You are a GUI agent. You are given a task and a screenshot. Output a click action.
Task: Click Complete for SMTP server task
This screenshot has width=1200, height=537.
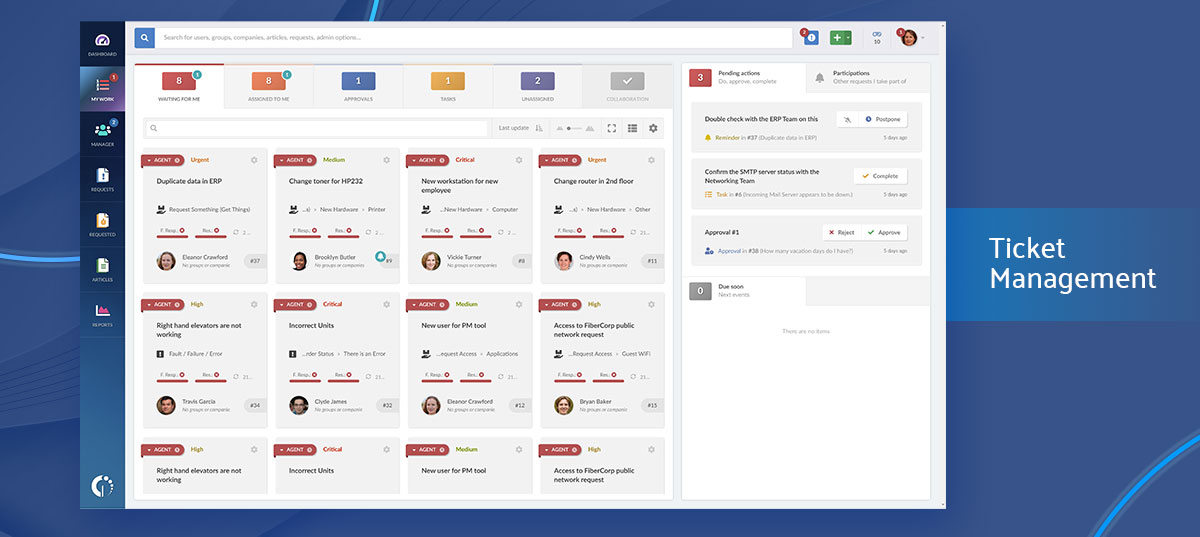[880, 176]
